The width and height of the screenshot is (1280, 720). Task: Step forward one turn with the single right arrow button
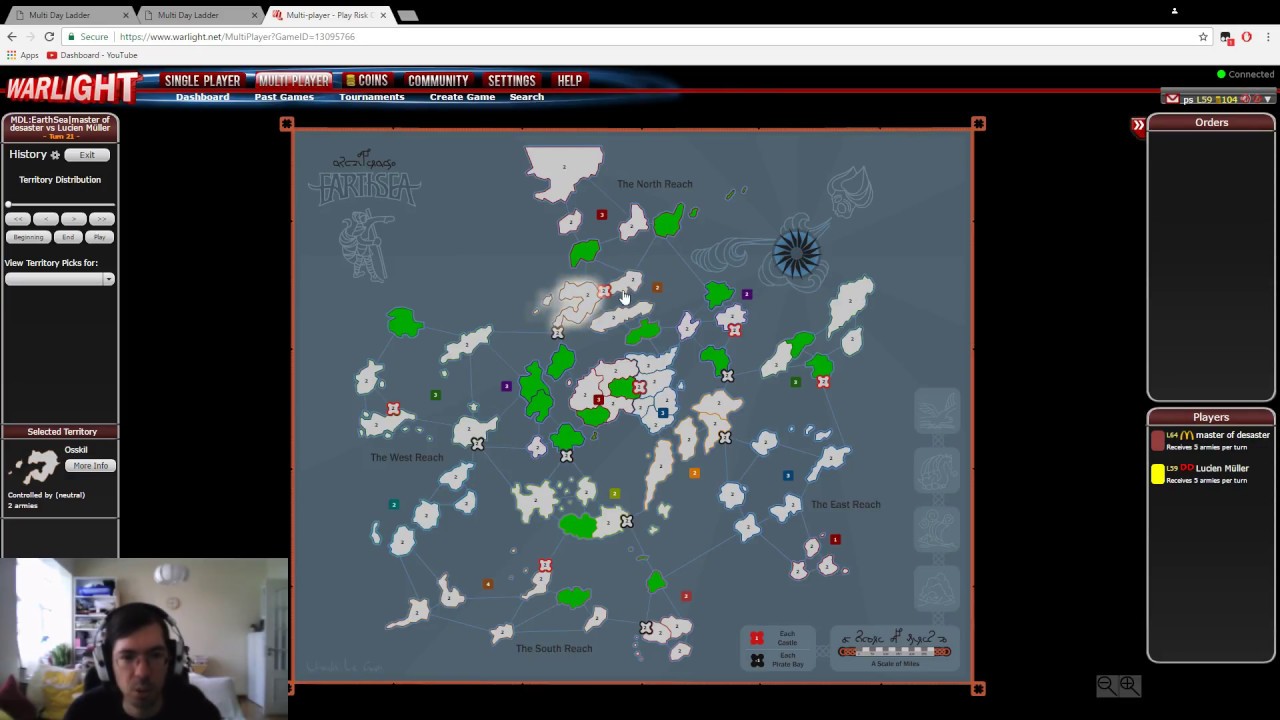click(x=73, y=219)
